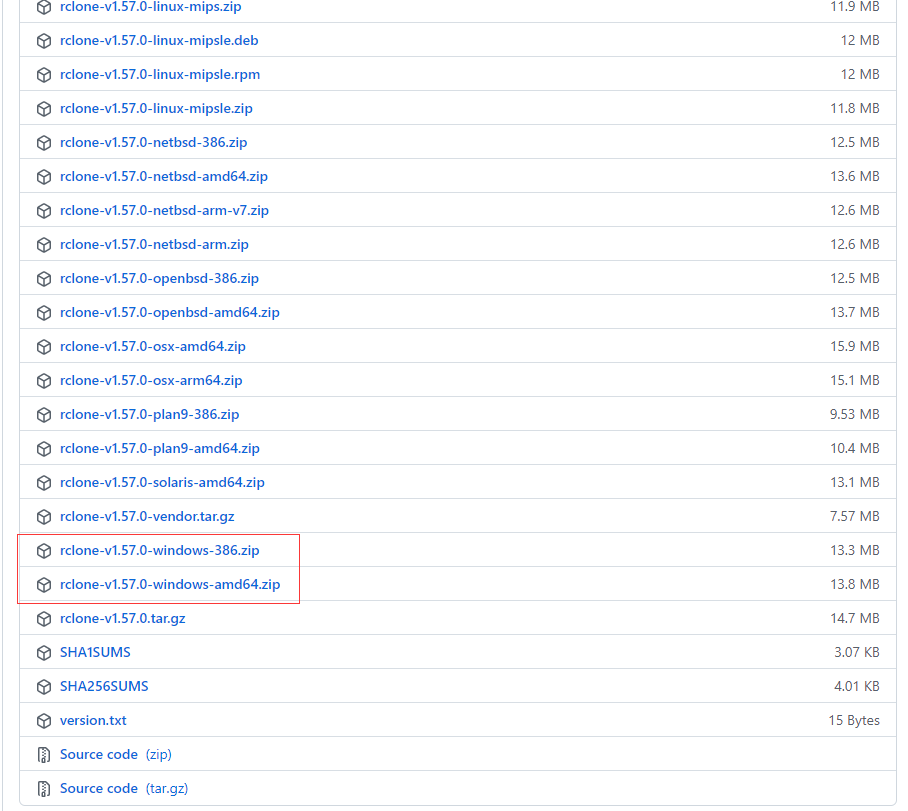Click package icon beside rclone-v1.57.0-vendor.tar.gz
The image size is (908, 811).
tap(43, 517)
